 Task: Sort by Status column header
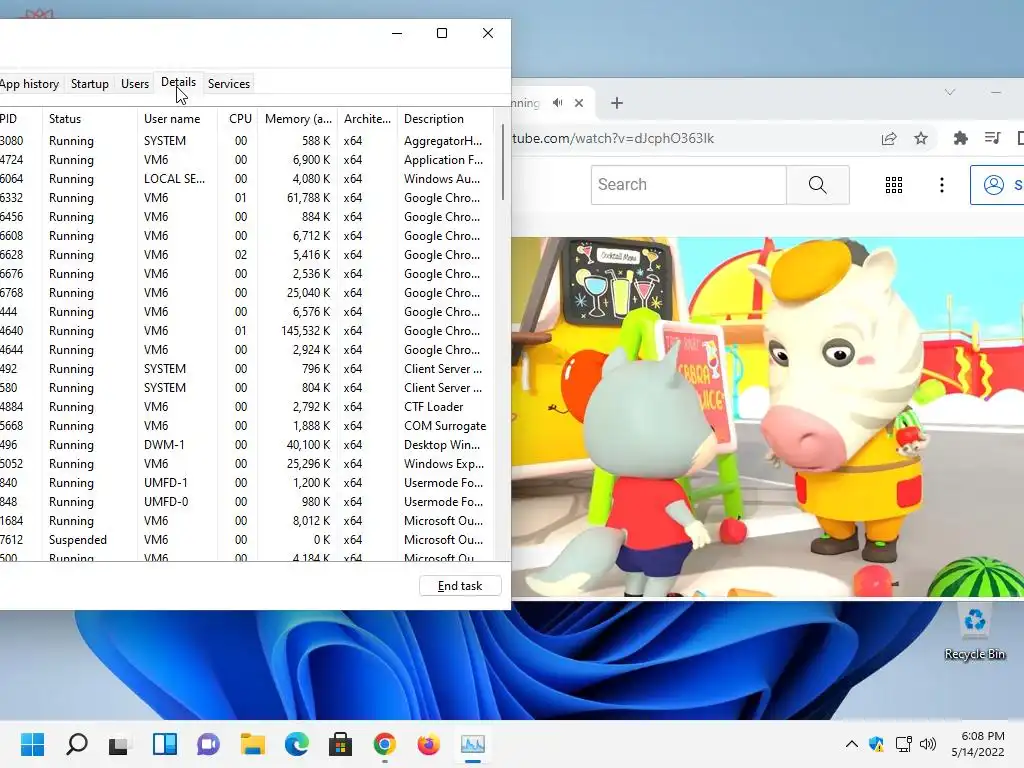click(x=89, y=119)
